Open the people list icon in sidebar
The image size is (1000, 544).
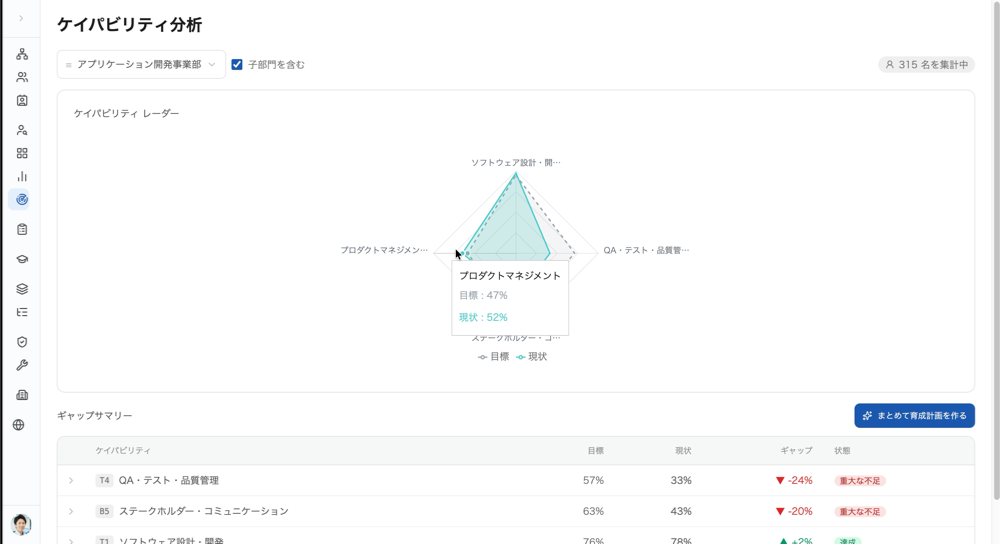click(x=22, y=77)
